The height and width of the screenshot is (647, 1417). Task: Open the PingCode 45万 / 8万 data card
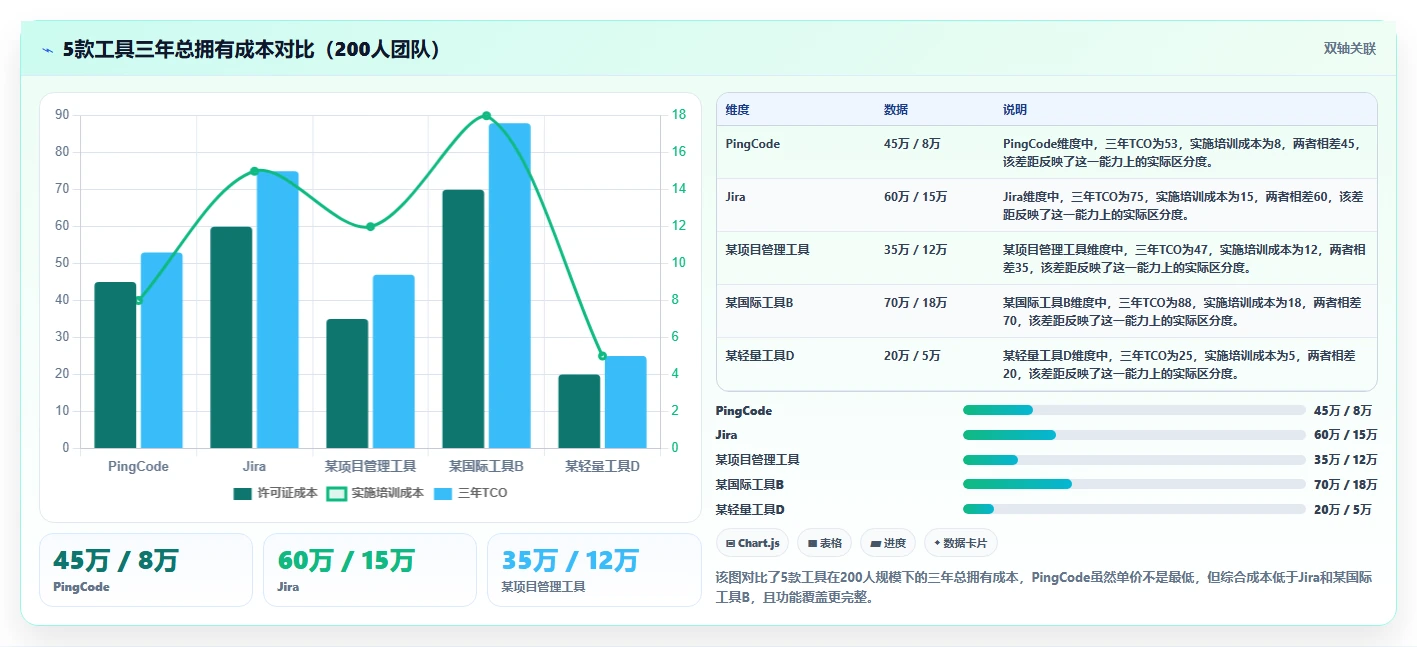[146, 570]
